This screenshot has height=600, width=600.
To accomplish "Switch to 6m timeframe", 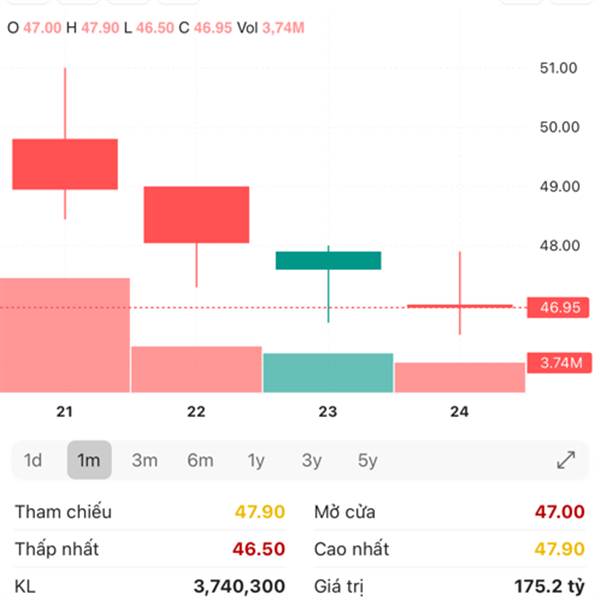I will [200, 461].
